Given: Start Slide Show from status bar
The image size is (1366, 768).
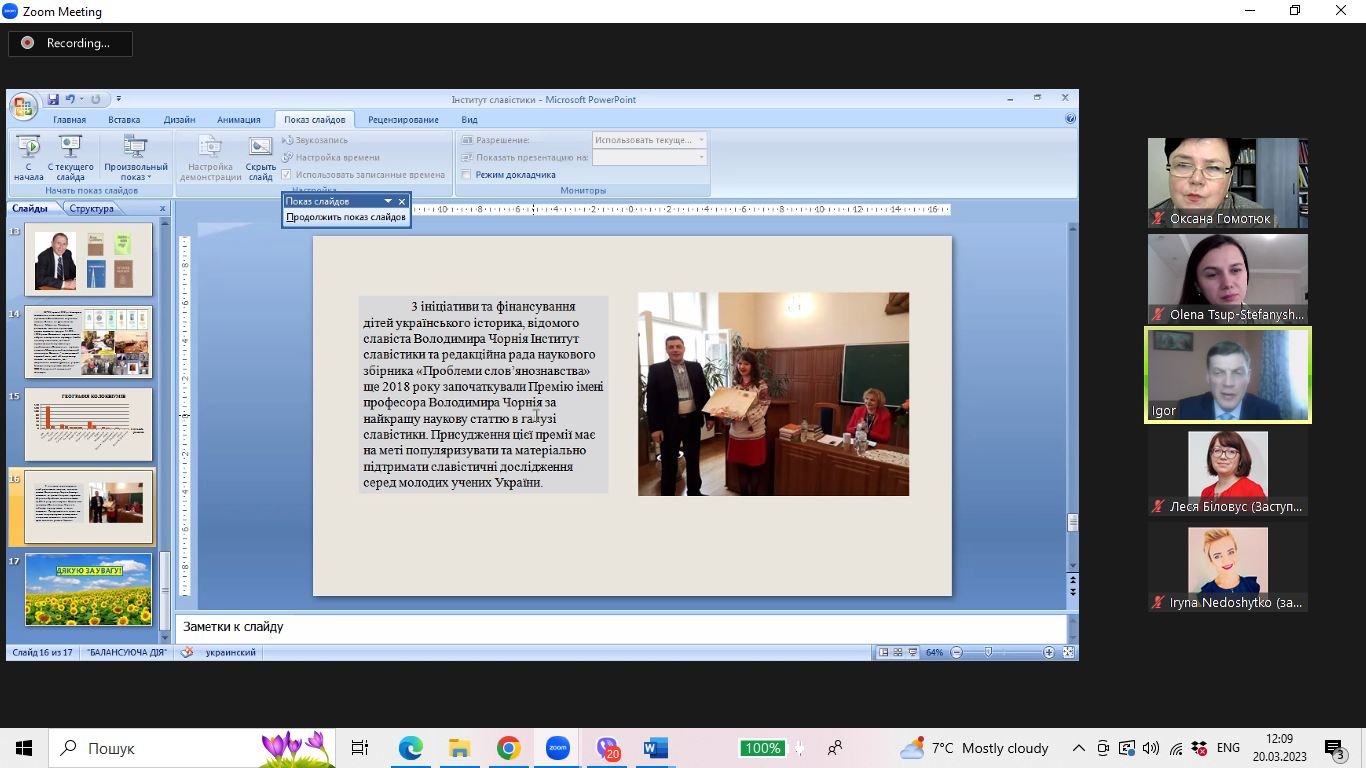Looking at the screenshot, I should [x=913, y=652].
